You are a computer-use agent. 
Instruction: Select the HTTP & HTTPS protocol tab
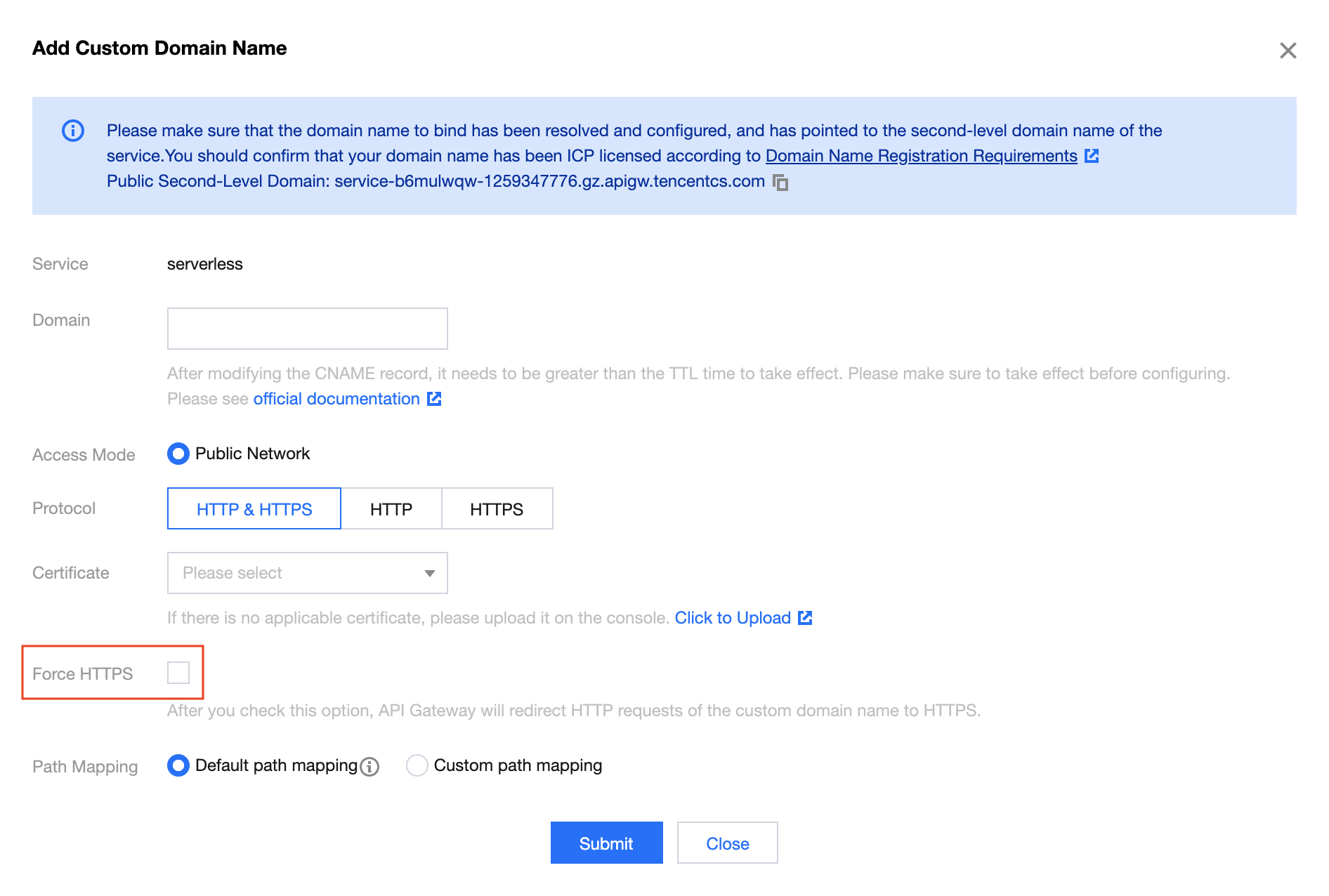click(254, 509)
